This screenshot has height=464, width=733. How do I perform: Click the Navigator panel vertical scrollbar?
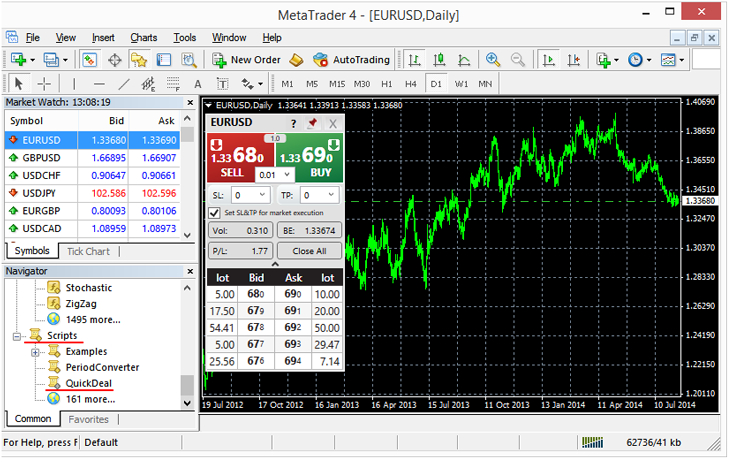(187, 346)
